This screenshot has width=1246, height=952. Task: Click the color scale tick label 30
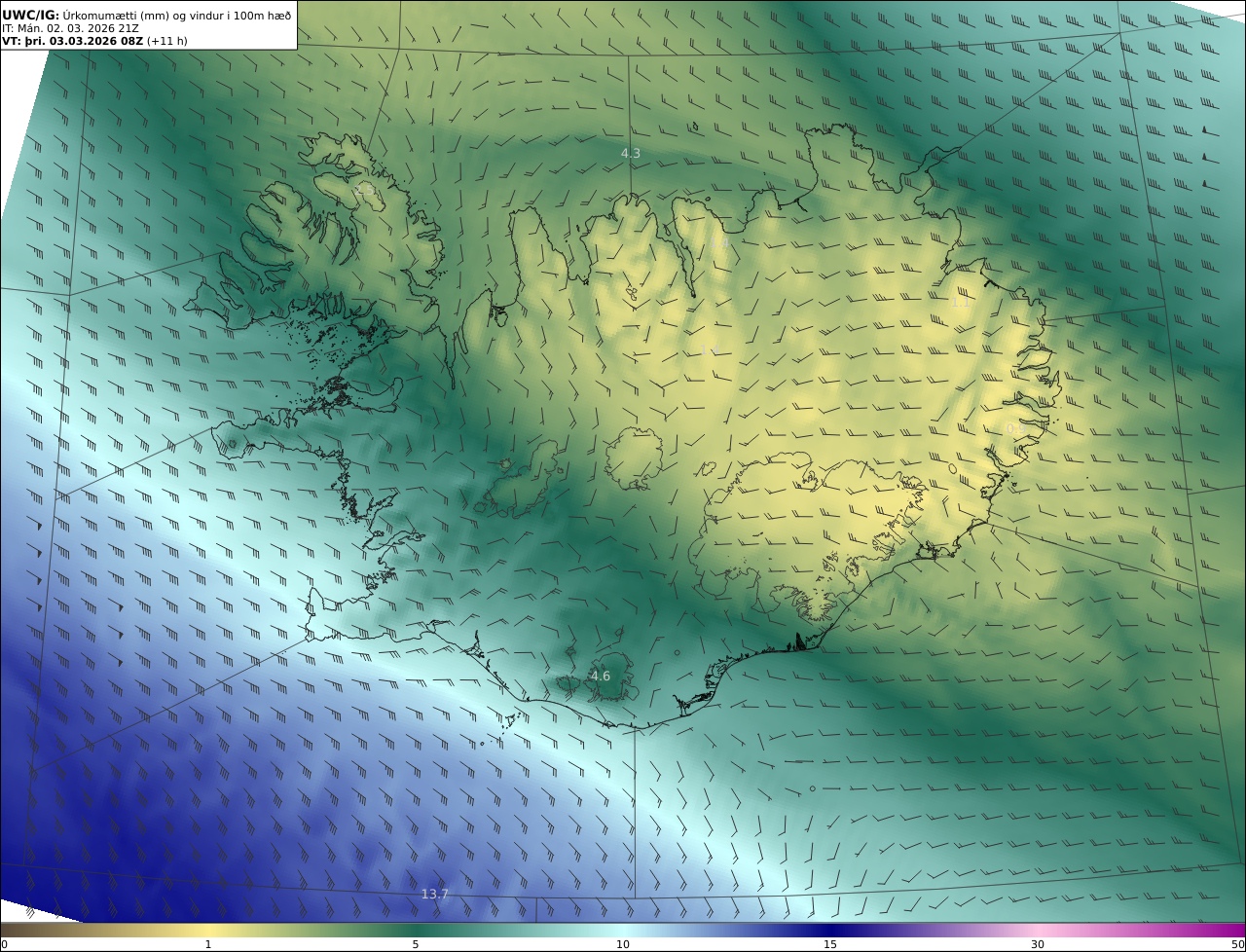click(x=1038, y=944)
